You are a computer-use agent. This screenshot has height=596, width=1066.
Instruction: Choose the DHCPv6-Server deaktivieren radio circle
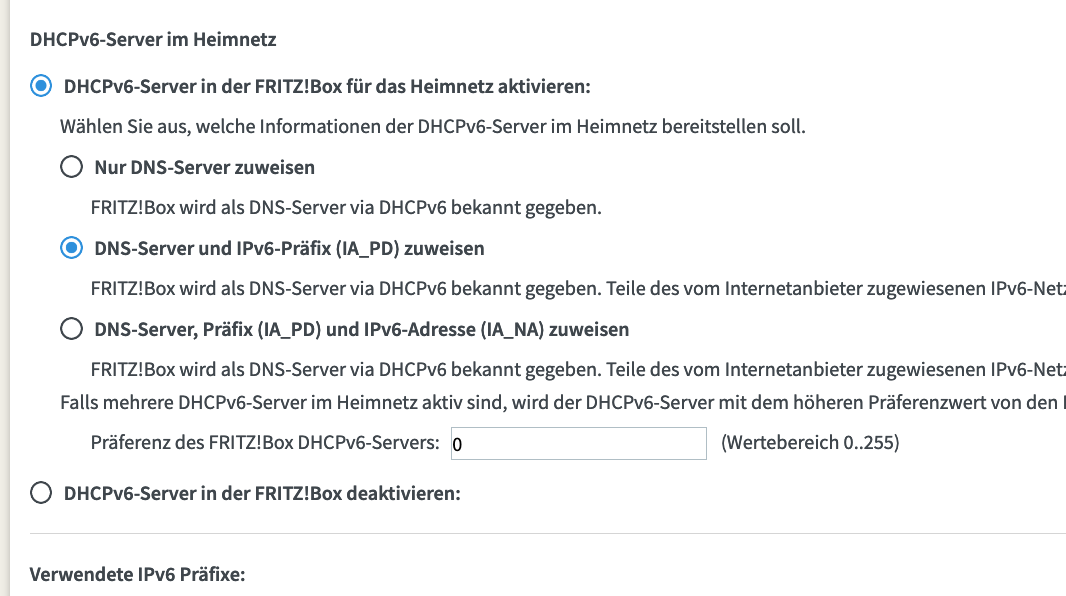point(41,493)
